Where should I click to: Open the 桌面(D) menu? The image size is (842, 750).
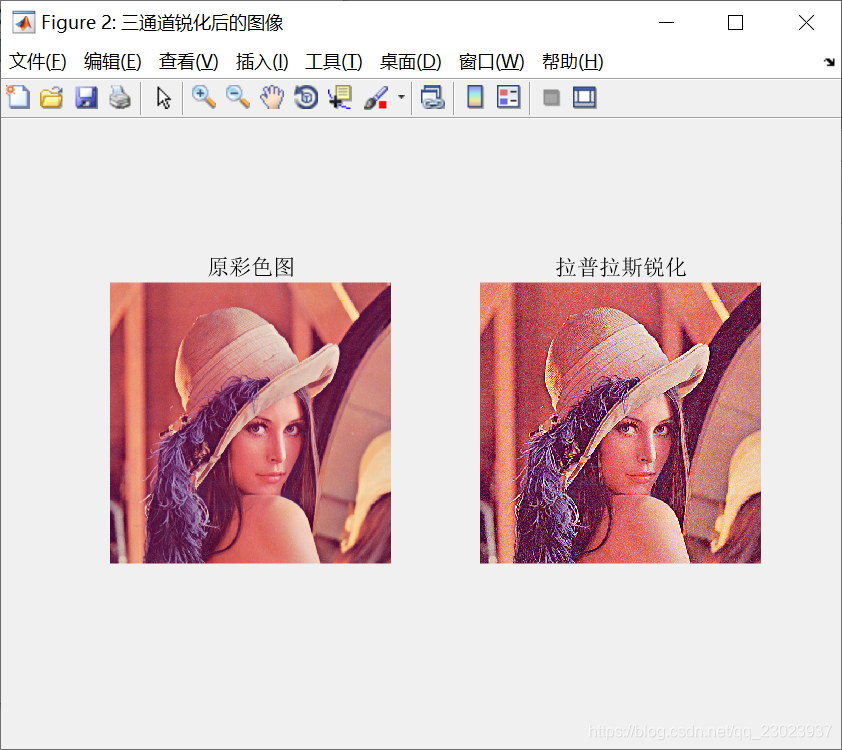click(x=410, y=62)
